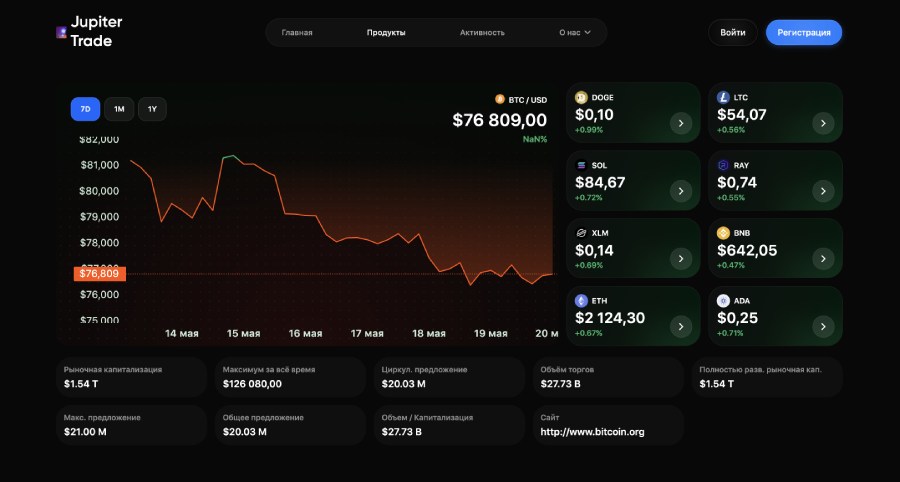Click the 19 мая date label

click(491, 333)
